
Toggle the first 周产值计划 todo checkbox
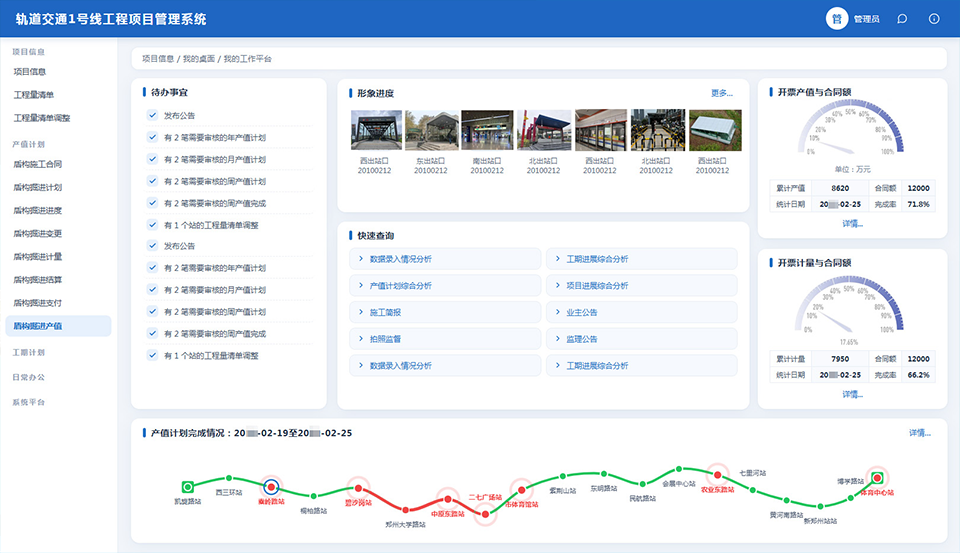coord(152,181)
